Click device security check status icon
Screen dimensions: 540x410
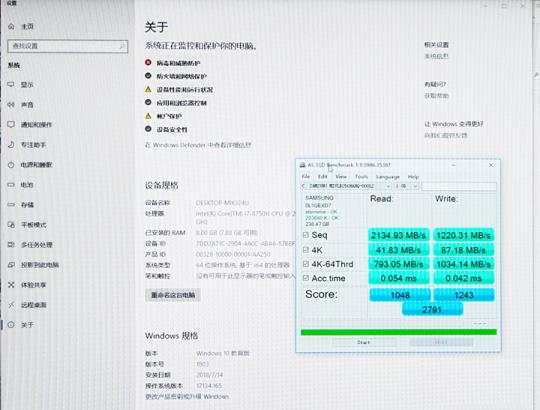point(148,129)
